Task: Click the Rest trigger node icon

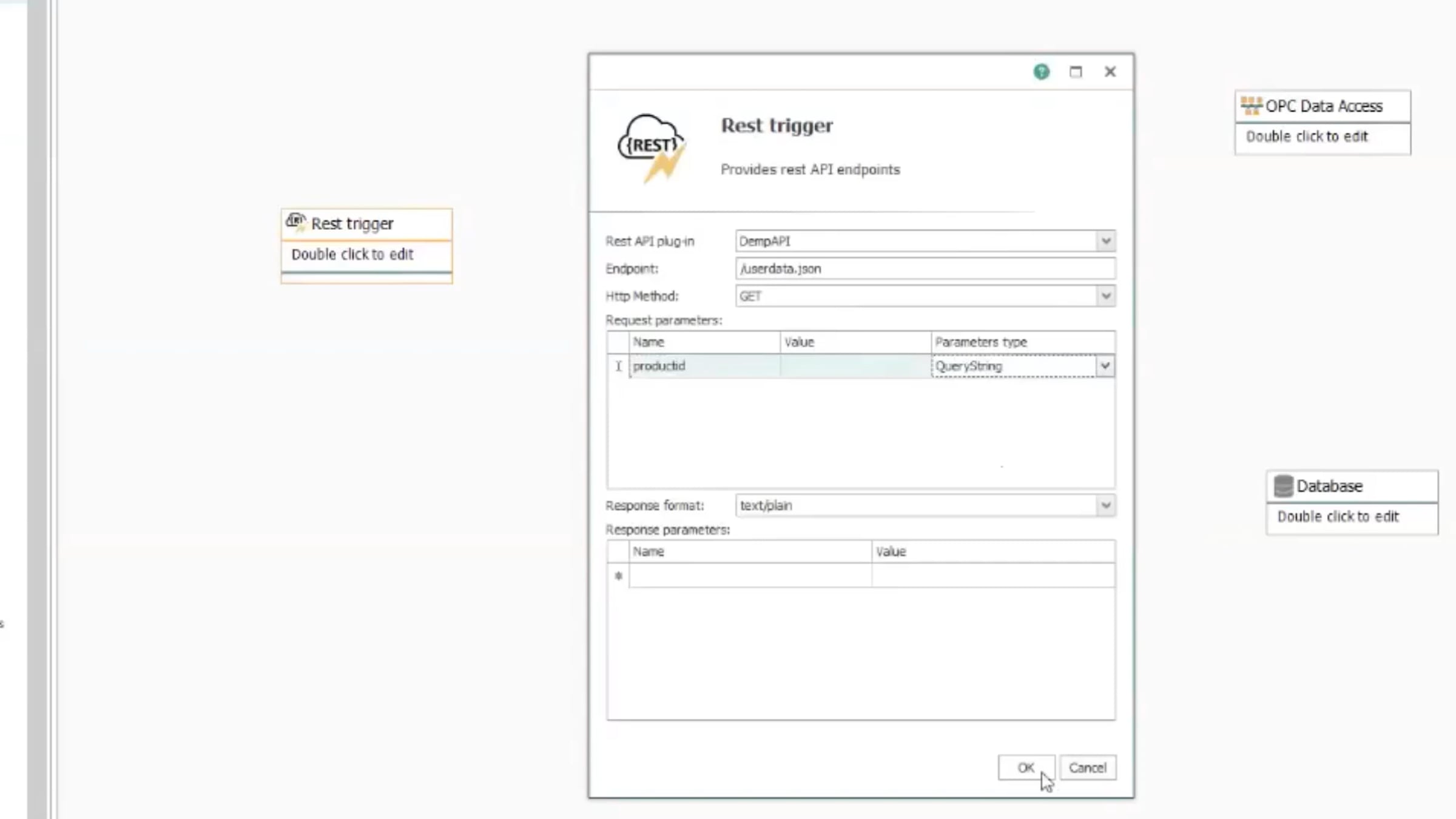Action: pos(296,222)
